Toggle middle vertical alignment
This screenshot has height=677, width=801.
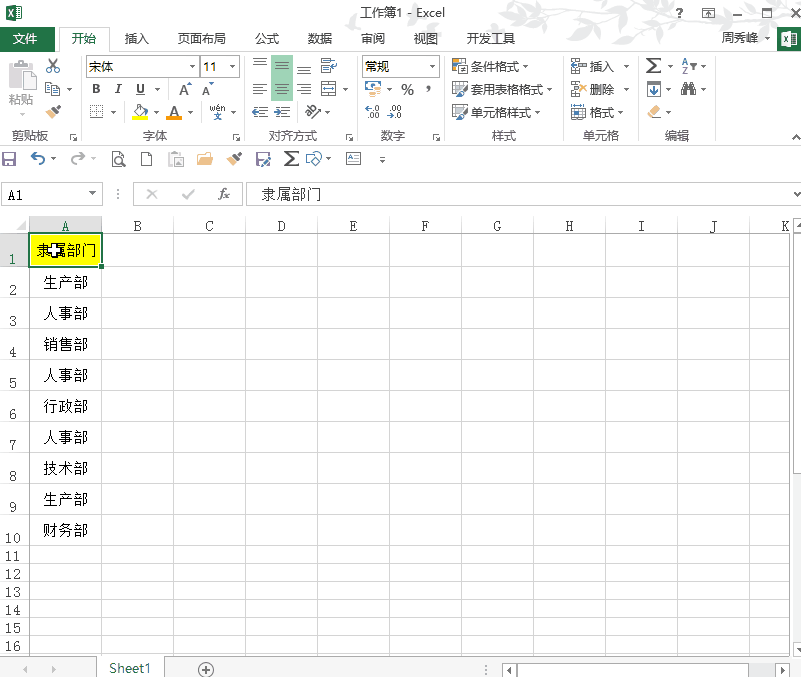click(x=282, y=65)
